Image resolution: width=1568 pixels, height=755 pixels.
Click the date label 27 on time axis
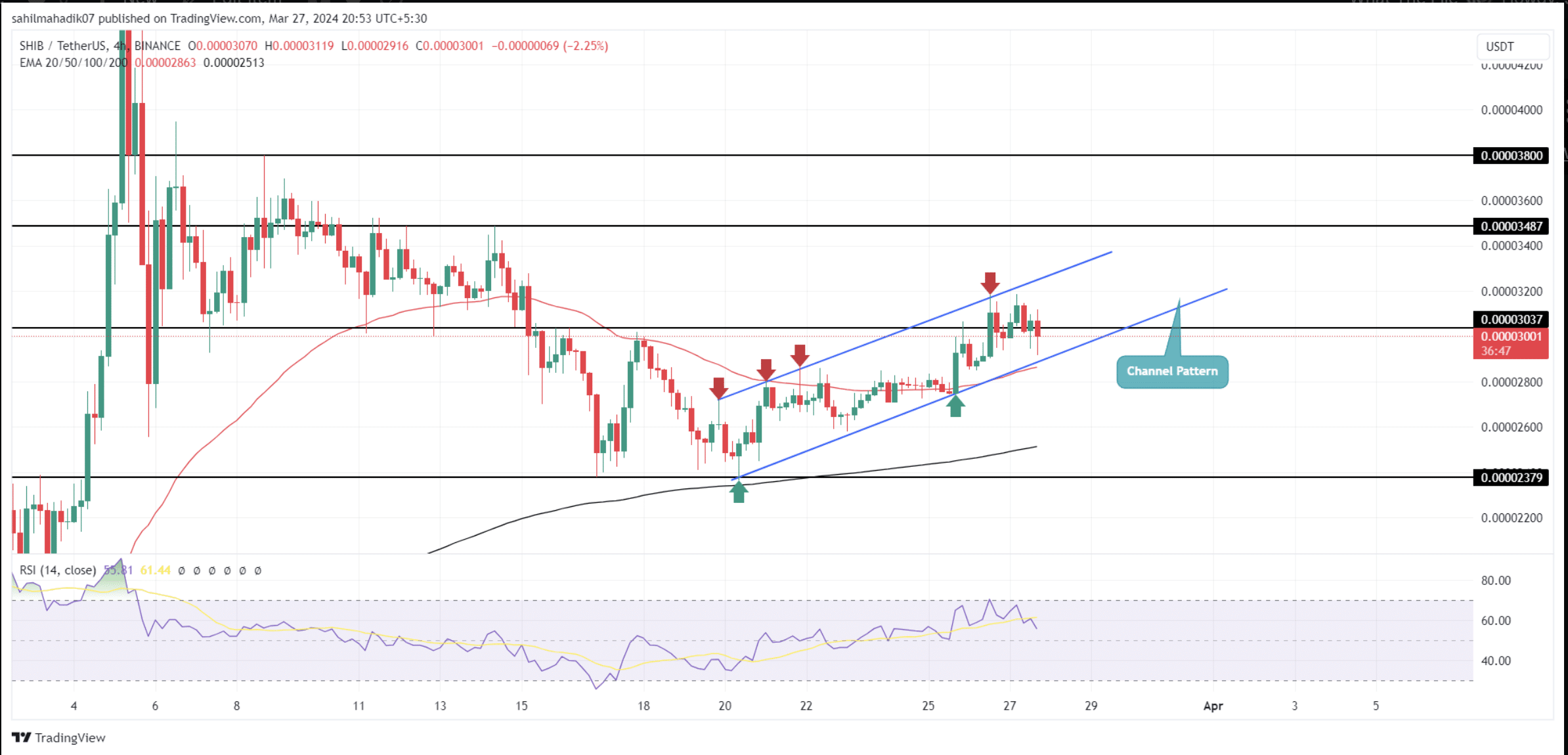1009,706
